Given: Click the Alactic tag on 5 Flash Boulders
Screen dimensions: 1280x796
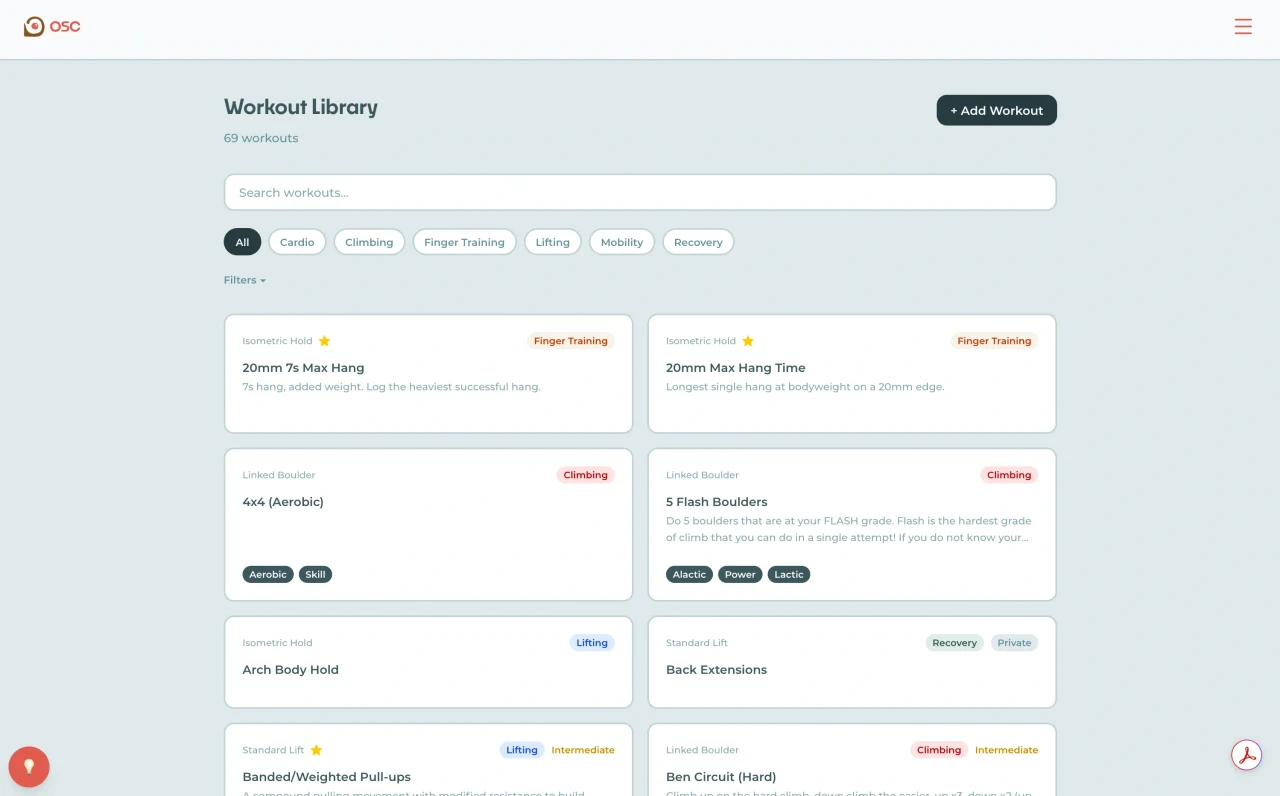Looking at the screenshot, I should coord(689,574).
